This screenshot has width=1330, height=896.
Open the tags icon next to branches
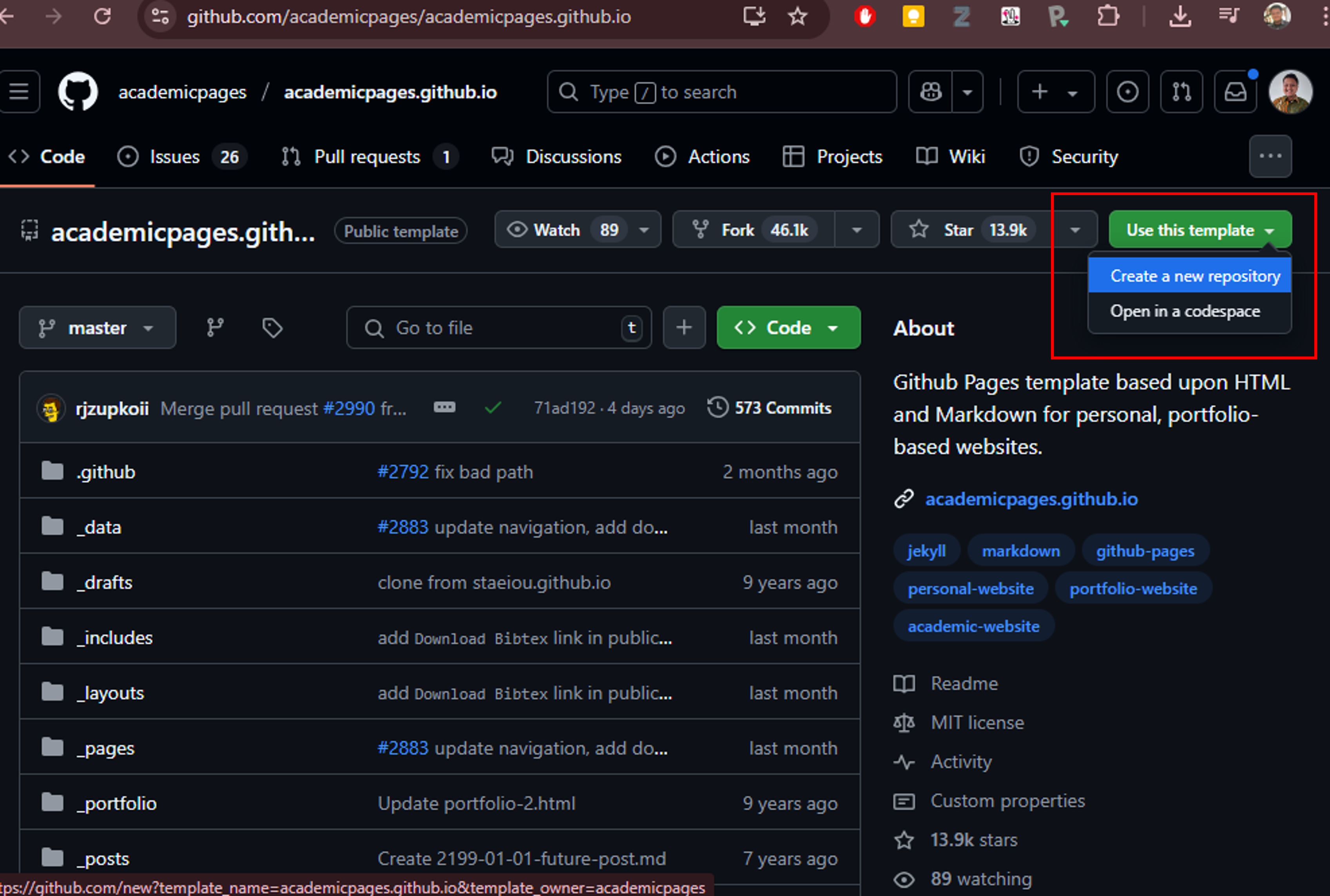tap(272, 328)
